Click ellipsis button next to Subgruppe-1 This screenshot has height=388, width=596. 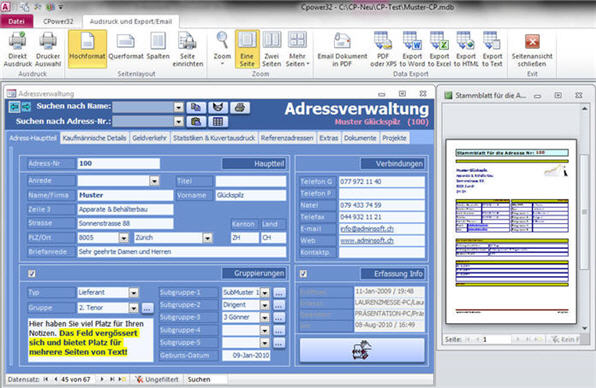point(279,293)
